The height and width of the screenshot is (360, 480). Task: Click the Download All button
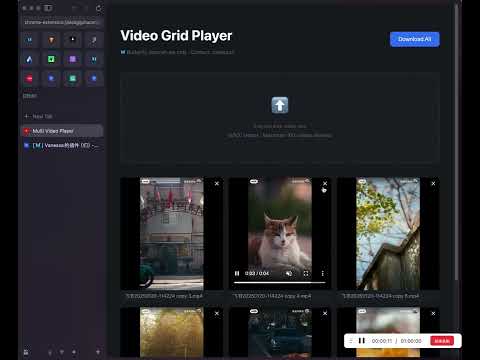415,39
